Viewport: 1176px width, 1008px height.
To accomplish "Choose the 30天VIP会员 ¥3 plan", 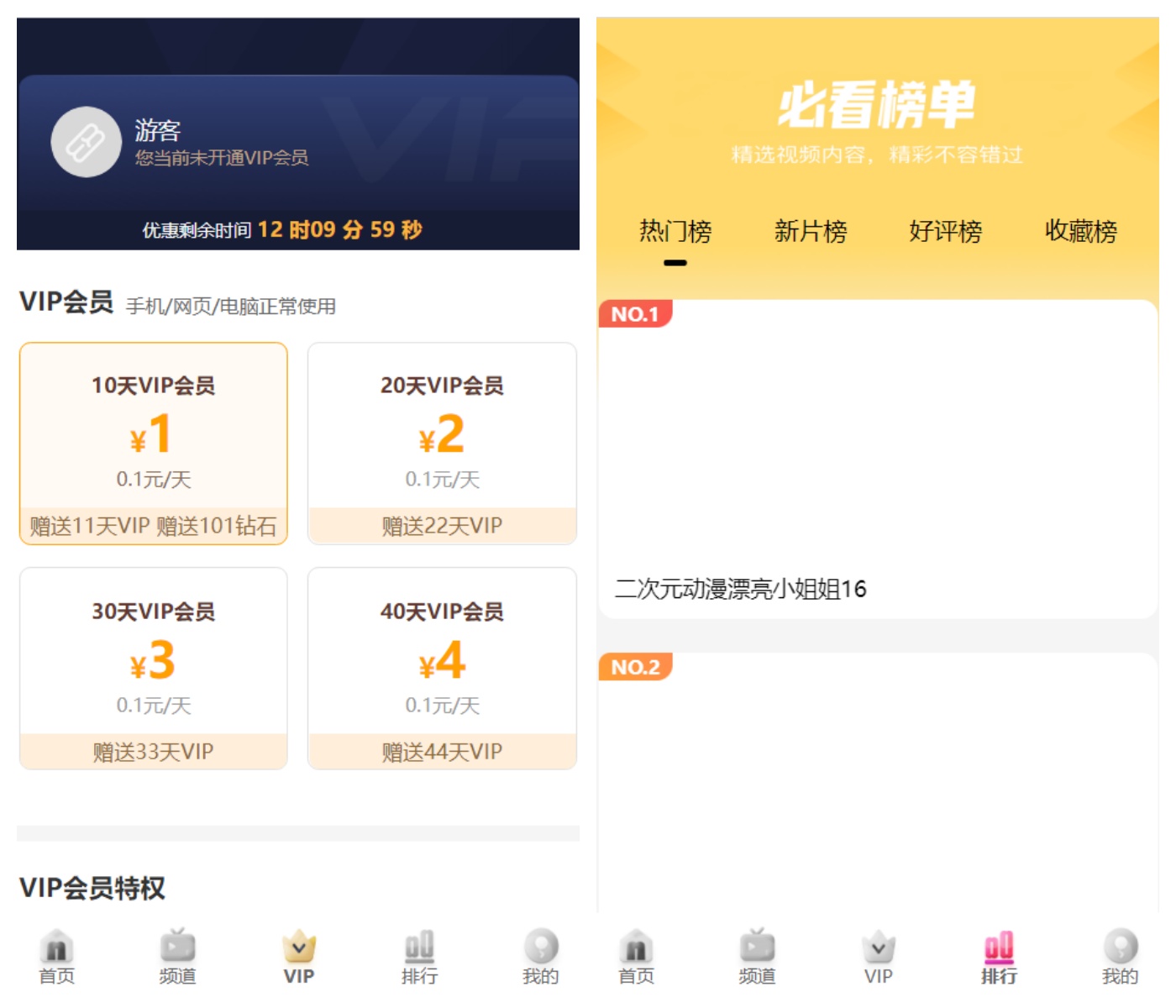I will point(154,668).
